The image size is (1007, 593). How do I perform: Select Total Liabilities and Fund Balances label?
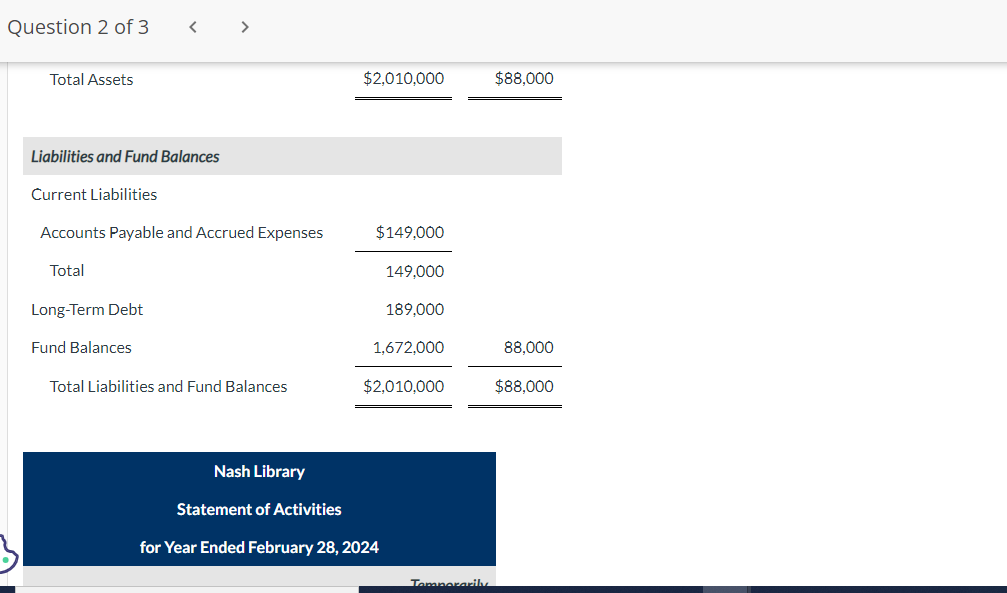[168, 387]
